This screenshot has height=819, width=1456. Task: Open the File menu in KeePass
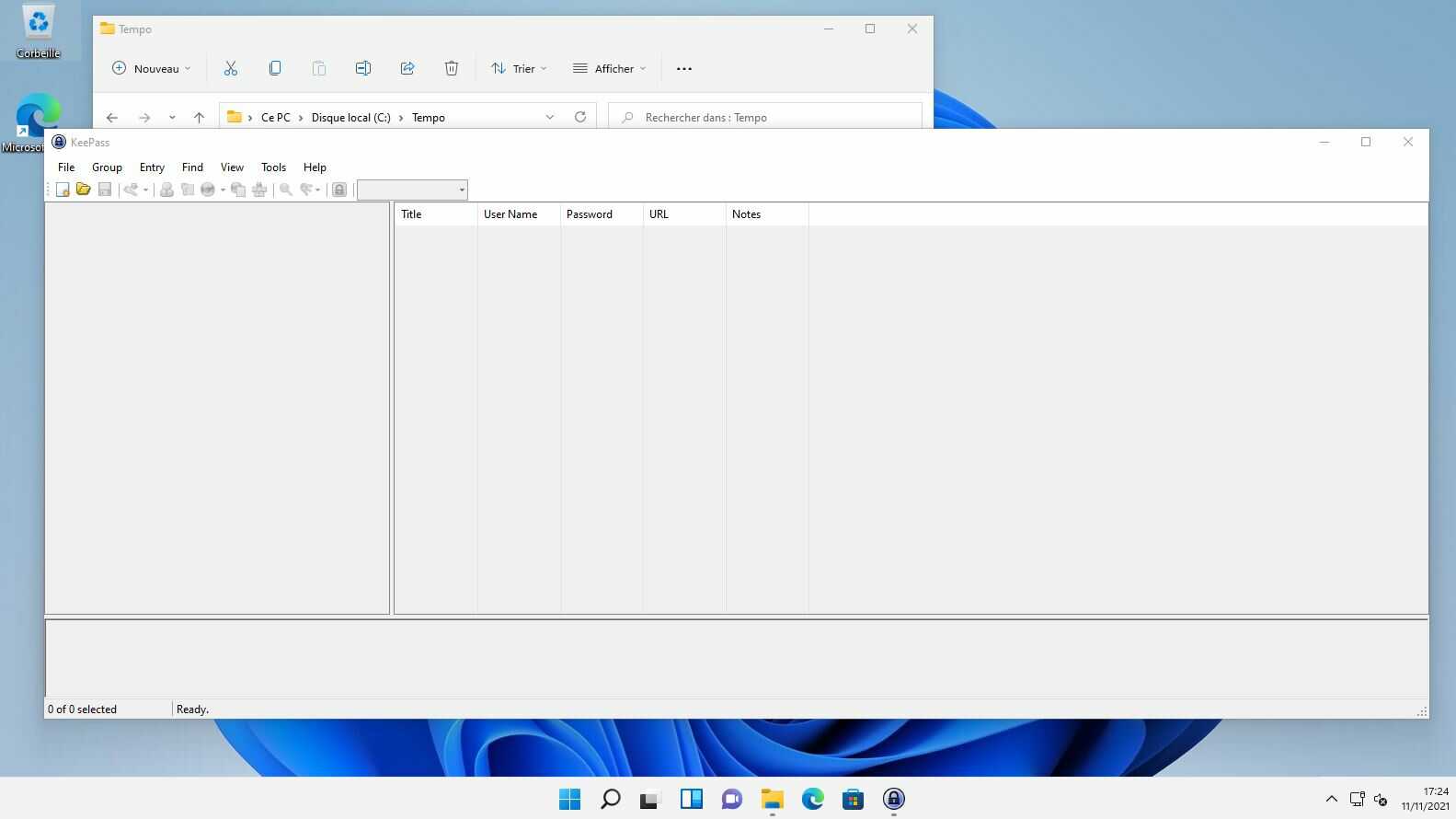(x=66, y=167)
